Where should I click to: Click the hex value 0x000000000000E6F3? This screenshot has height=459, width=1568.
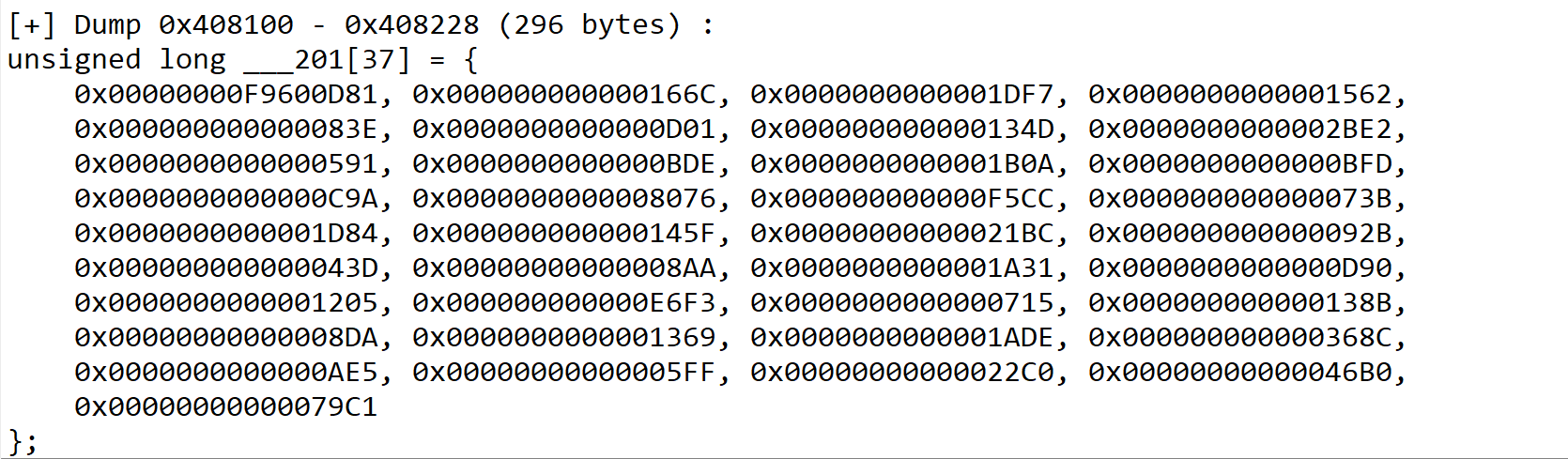point(563,303)
